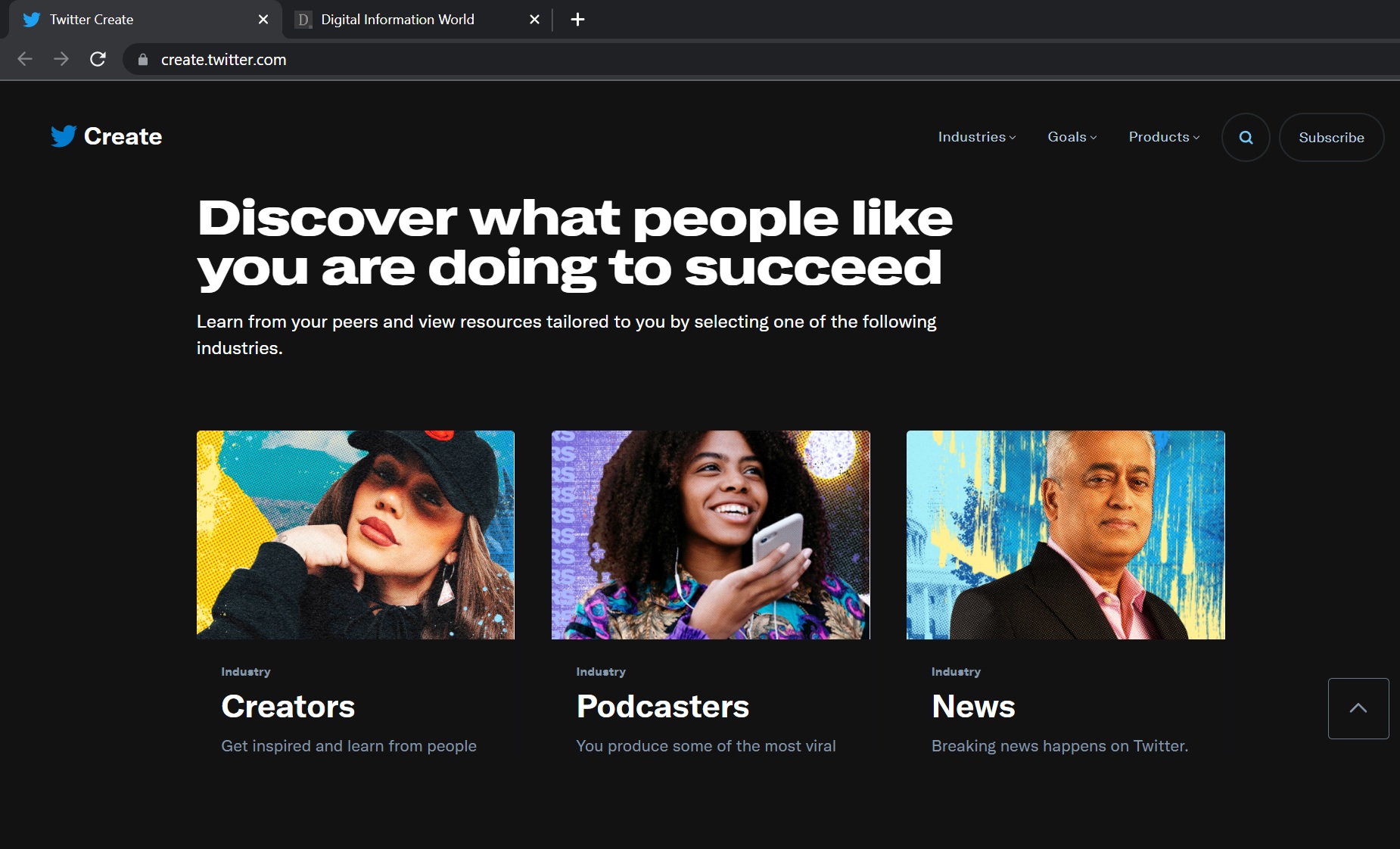
Task: Click 'Breaking news happens on Twitter.' text
Action: (x=1059, y=746)
